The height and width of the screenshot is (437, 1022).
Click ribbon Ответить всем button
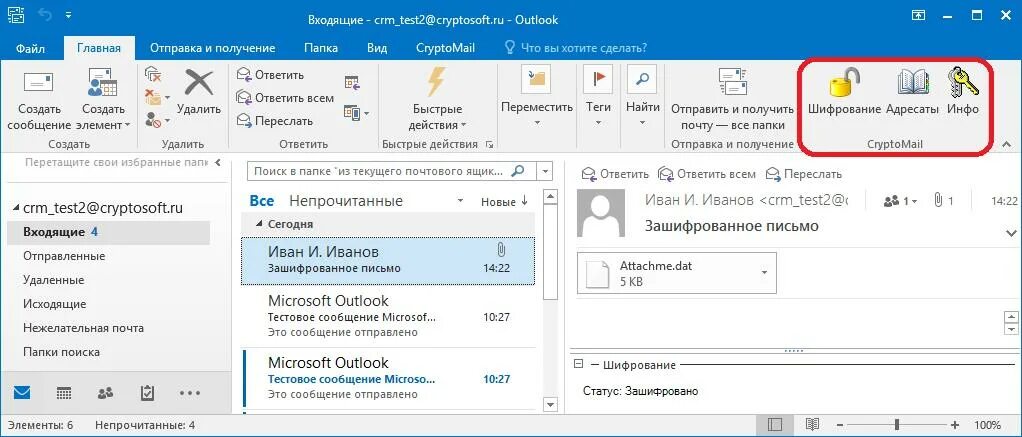coord(285,98)
